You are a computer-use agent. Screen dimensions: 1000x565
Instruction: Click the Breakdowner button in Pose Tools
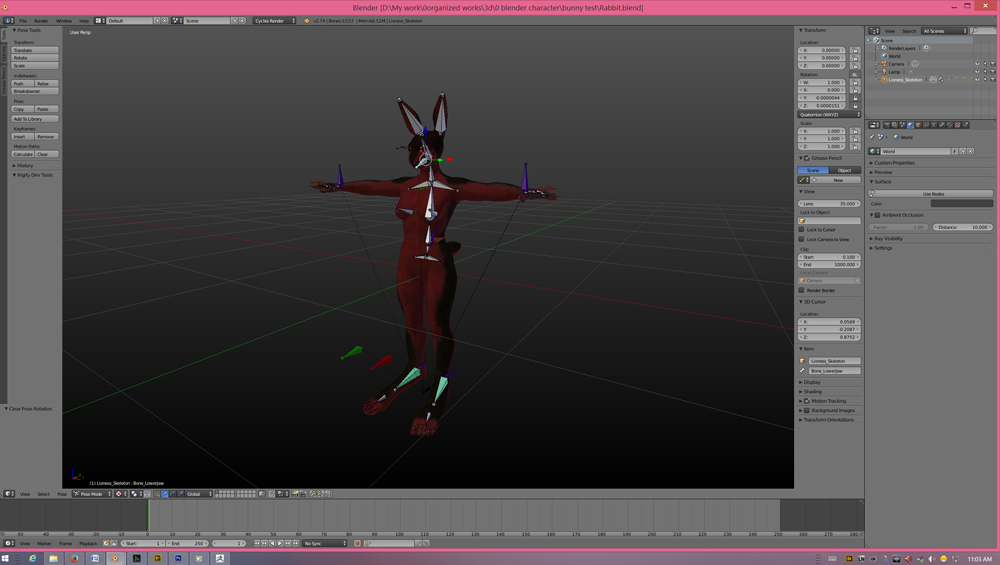[x=34, y=91]
